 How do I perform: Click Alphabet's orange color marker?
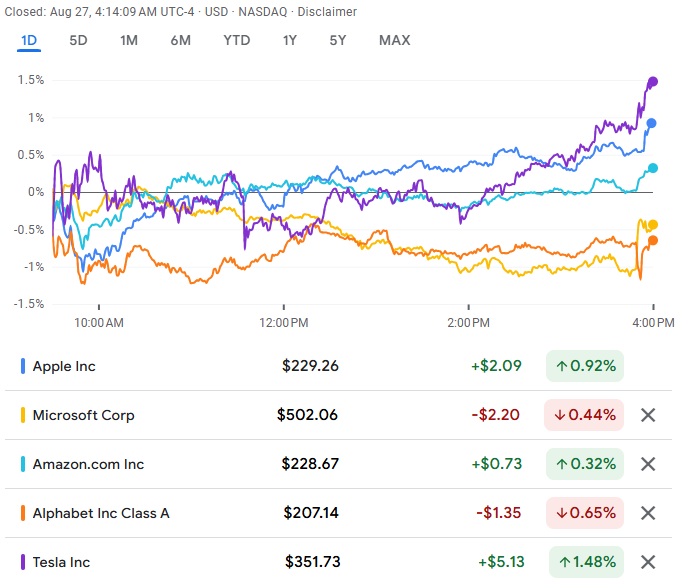point(23,513)
